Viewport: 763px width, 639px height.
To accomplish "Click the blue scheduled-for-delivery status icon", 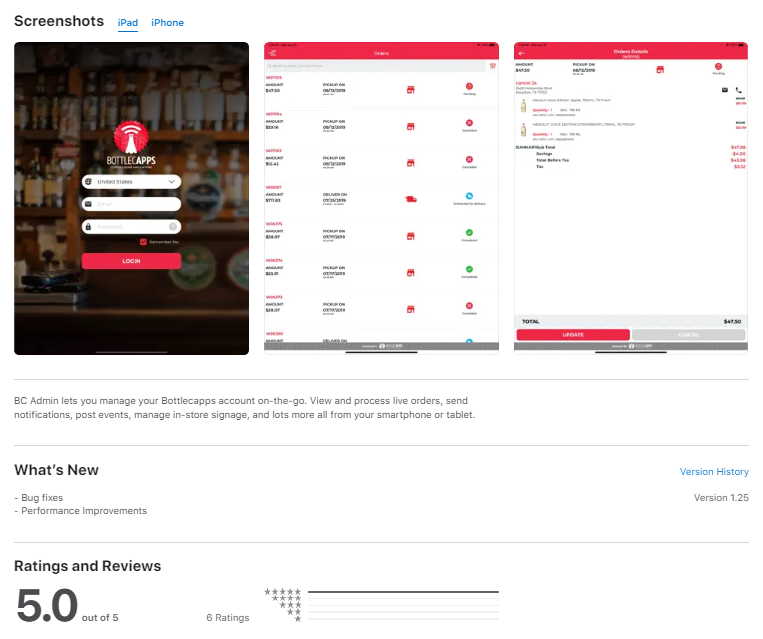I will pos(469,196).
